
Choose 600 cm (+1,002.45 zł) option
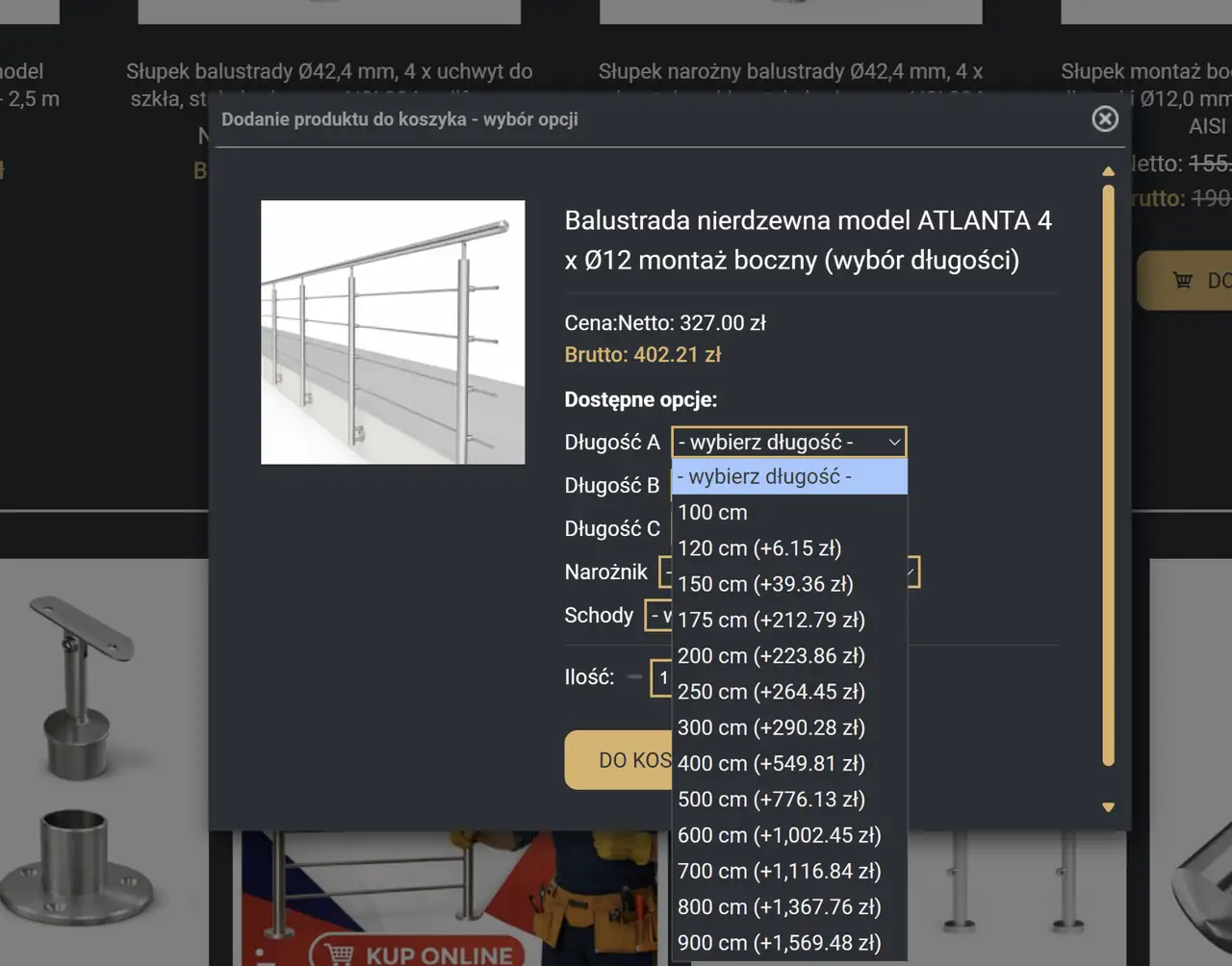pyautogui.click(x=789, y=835)
